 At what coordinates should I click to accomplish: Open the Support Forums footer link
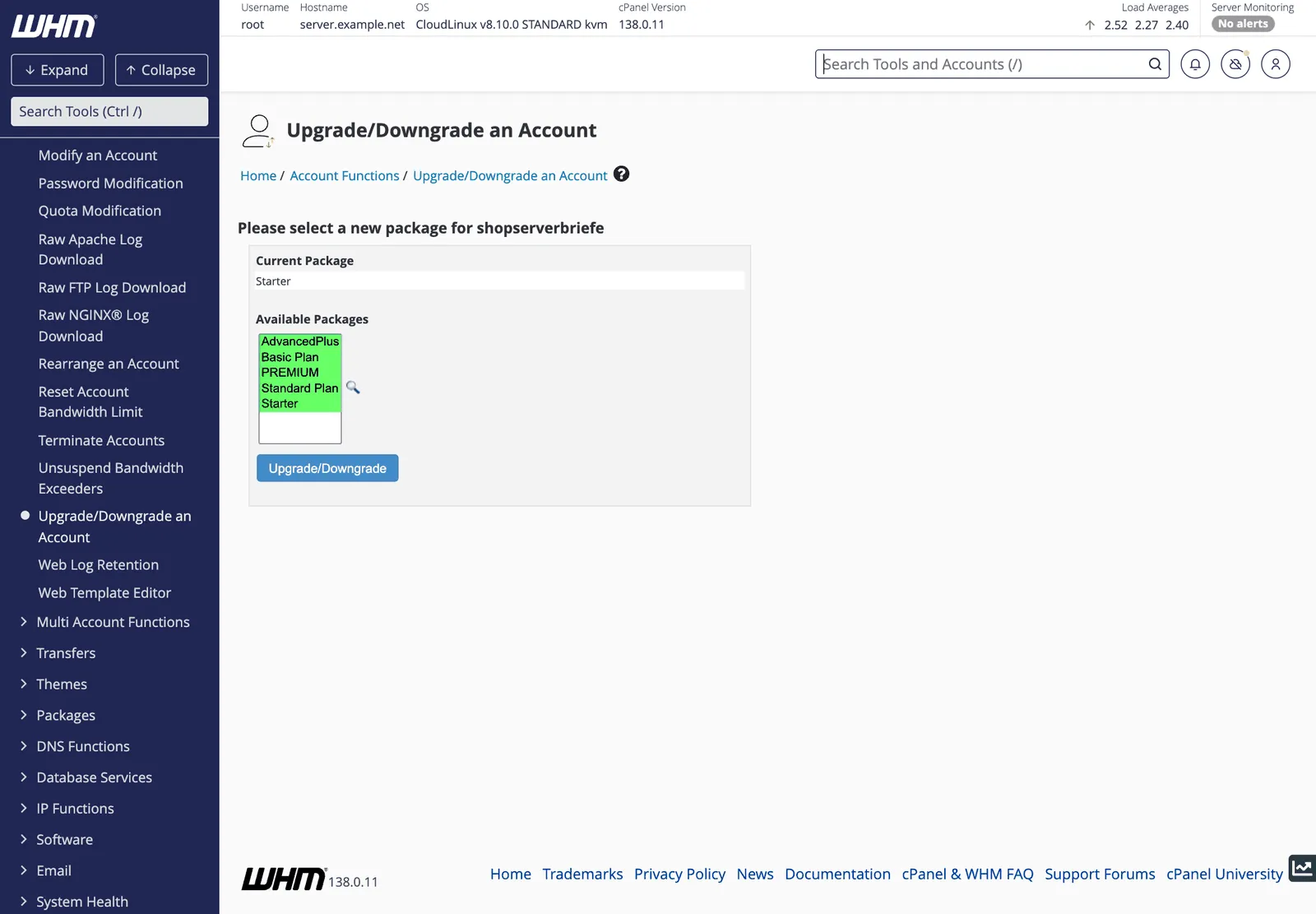[x=1100, y=875]
